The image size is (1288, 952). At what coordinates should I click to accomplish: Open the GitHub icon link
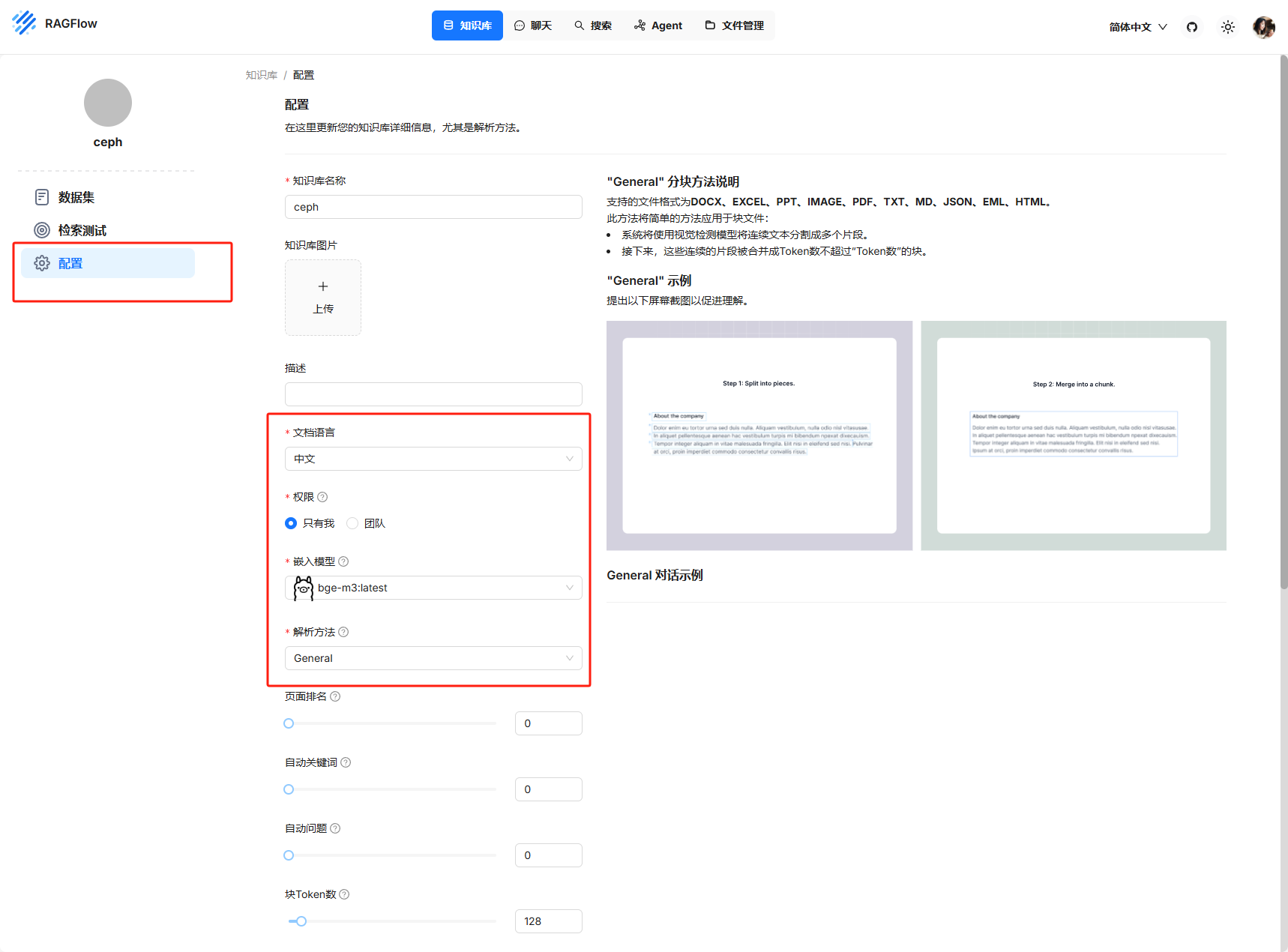(1192, 27)
